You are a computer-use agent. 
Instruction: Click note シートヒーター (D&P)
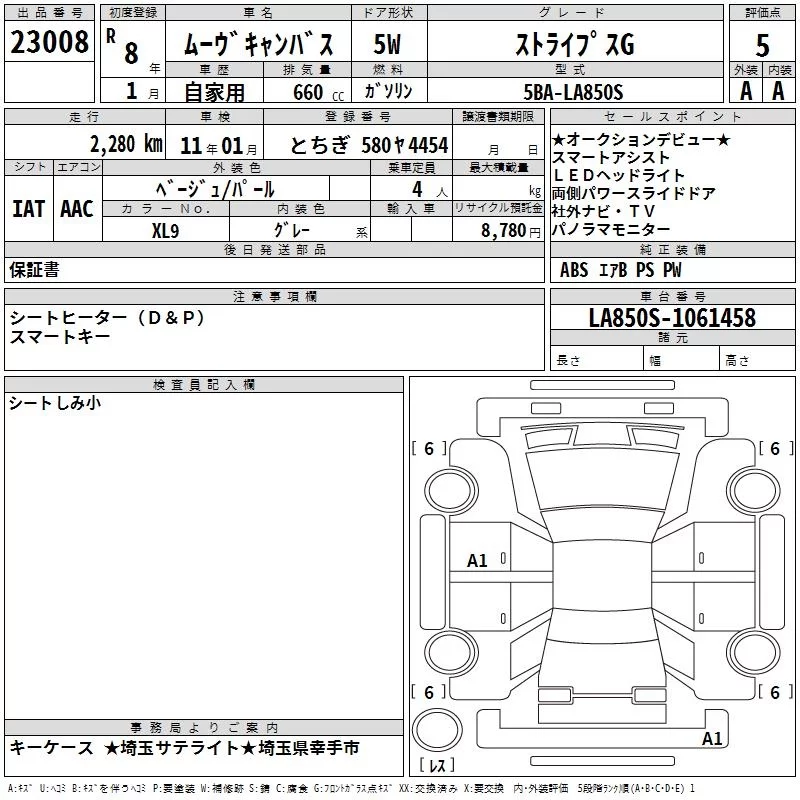coord(107,318)
